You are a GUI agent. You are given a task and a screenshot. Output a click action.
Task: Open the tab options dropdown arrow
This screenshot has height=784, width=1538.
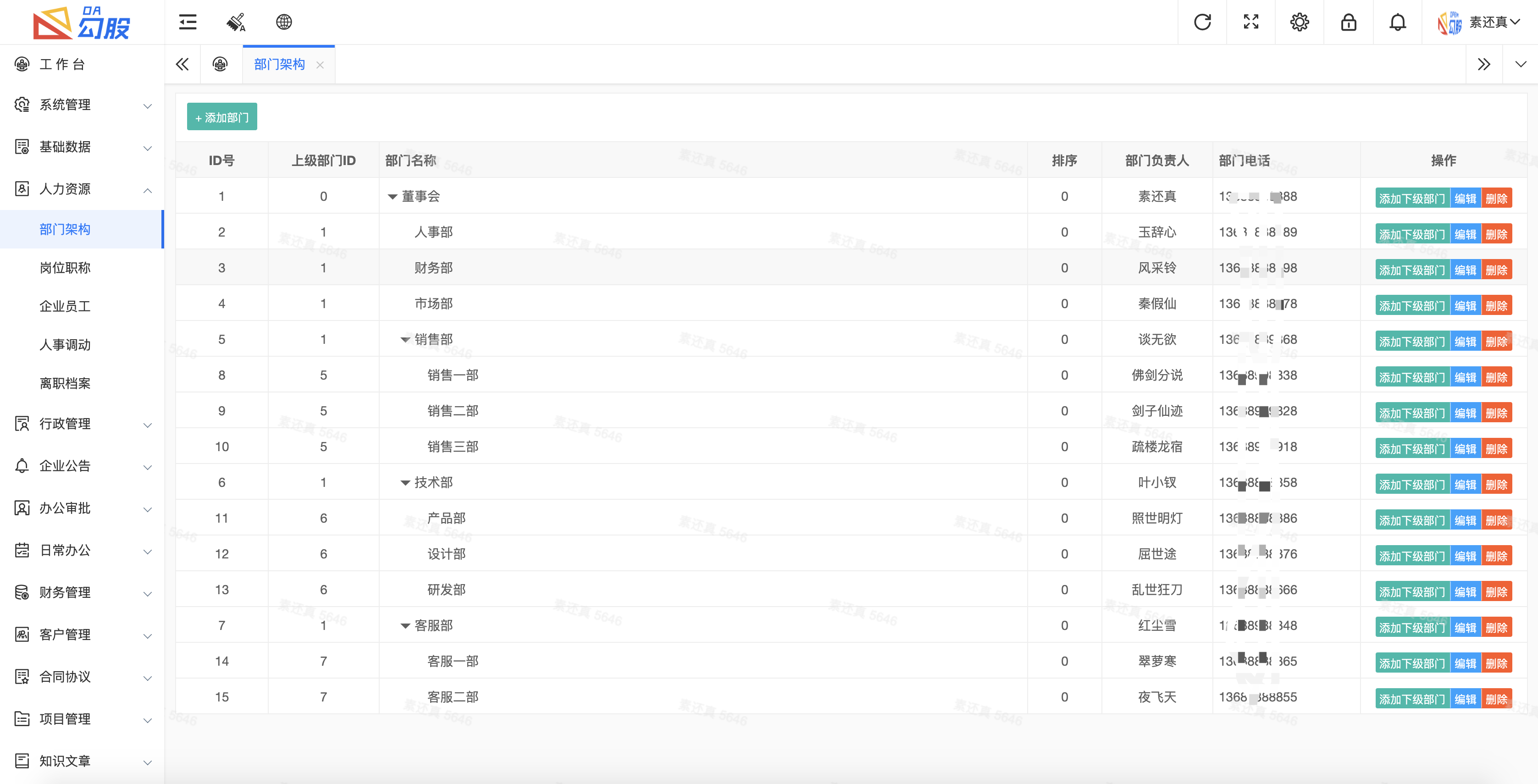point(1520,64)
